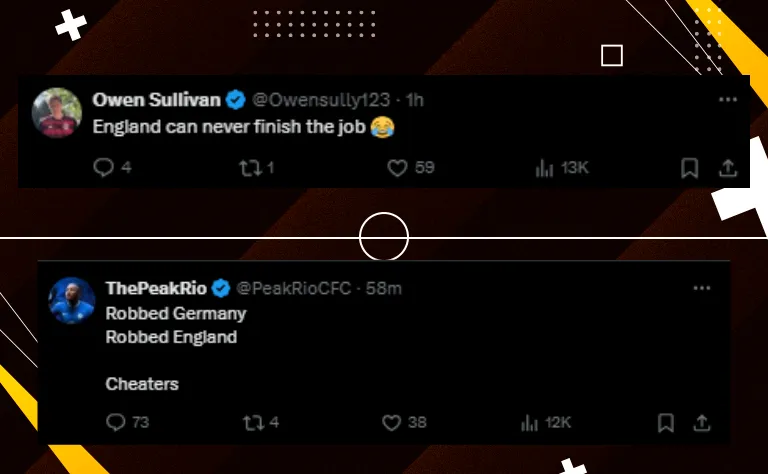
Task: Click the ThePeakRio display name
Action: coord(156,289)
